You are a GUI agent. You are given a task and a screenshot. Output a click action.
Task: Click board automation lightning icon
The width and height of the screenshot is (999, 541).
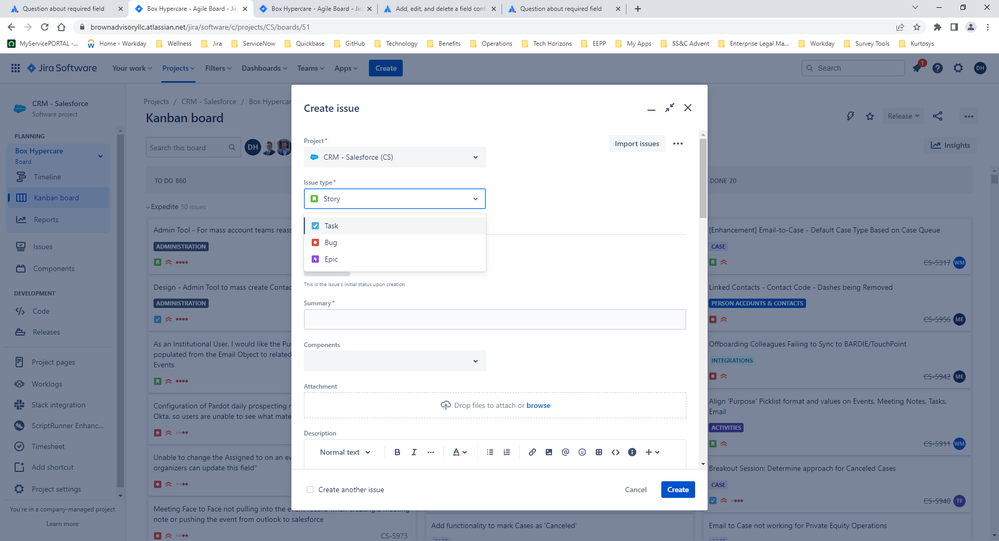point(850,116)
